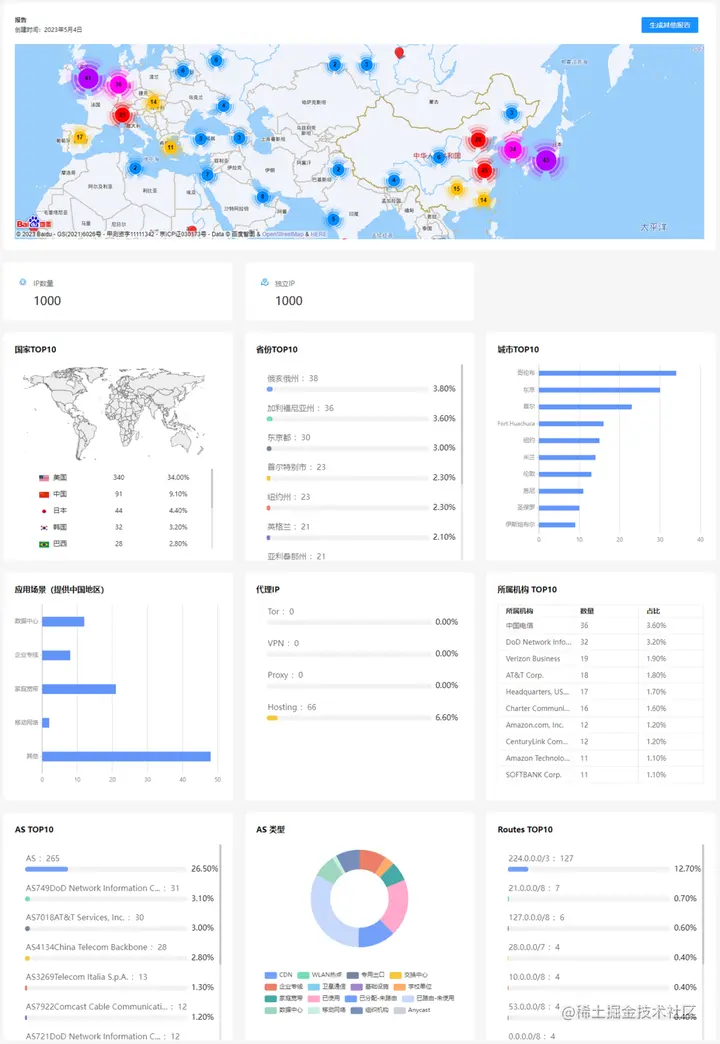Click the yellow 11 cluster marker near Greece
Screen dimensions: 720x1044
171,147
